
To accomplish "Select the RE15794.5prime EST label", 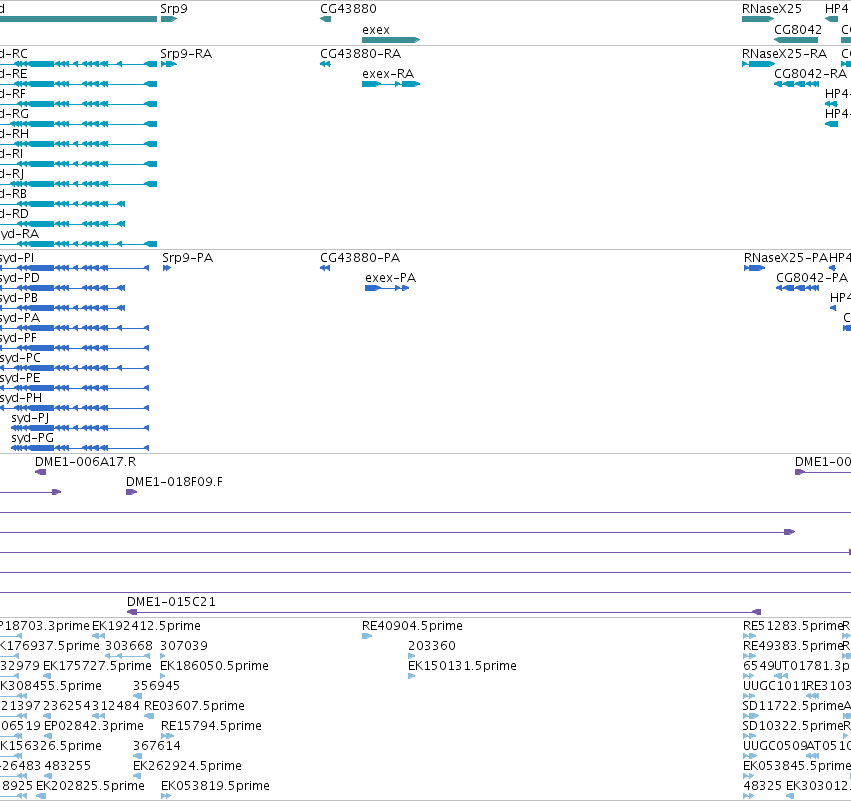I will [x=211, y=726].
